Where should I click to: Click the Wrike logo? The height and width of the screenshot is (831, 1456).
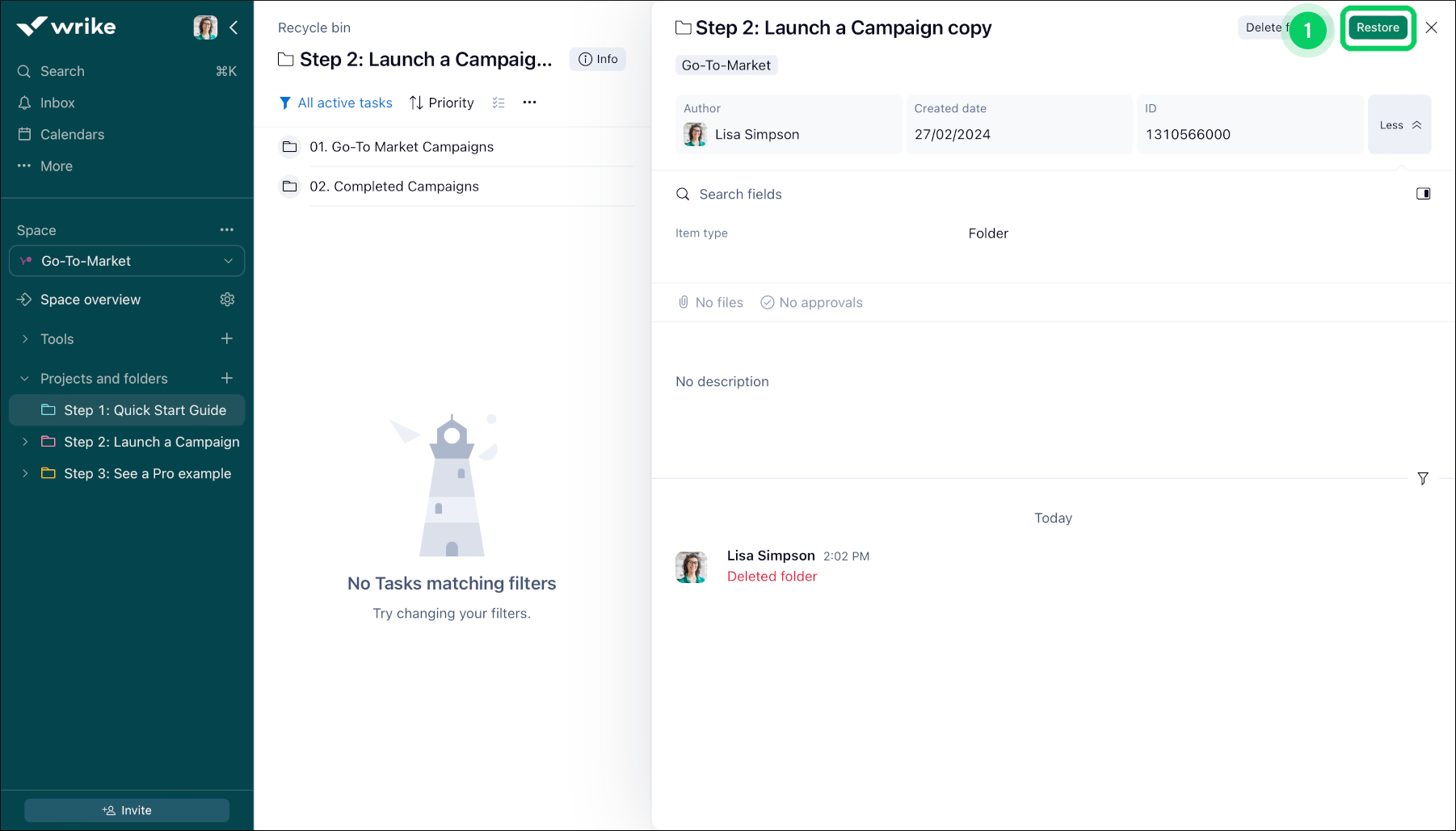pyautogui.click(x=66, y=27)
